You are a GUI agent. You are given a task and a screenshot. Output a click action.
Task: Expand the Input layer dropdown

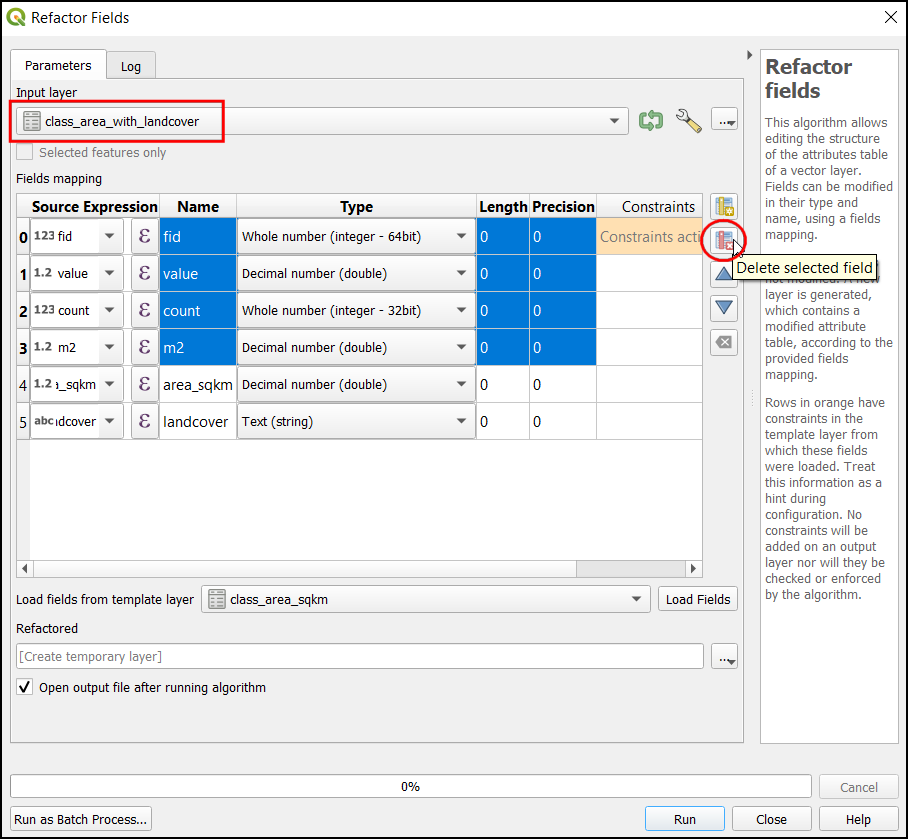(614, 122)
